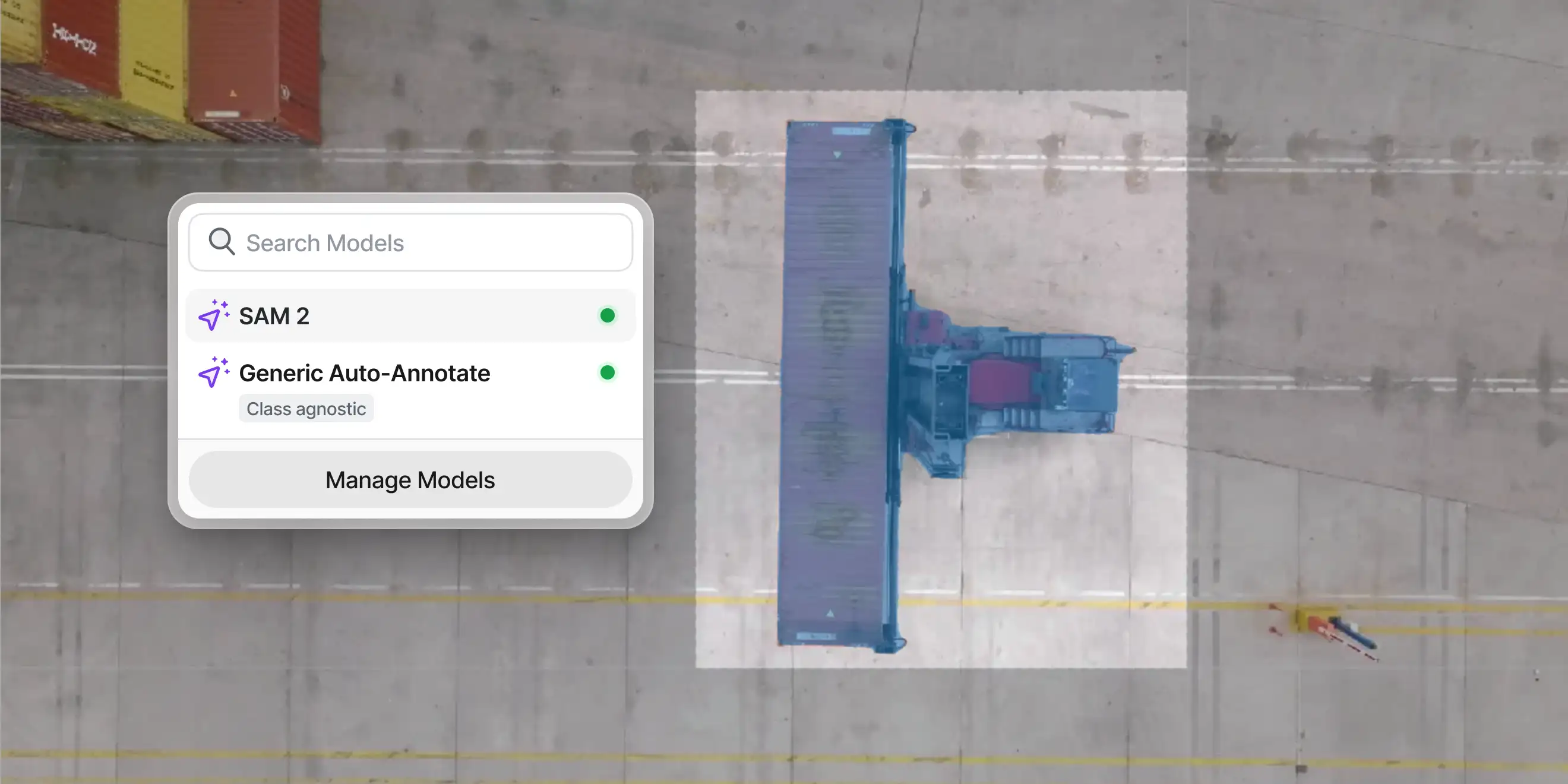Open Manage Models
Viewport: 1568px width, 784px height.
click(x=410, y=480)
